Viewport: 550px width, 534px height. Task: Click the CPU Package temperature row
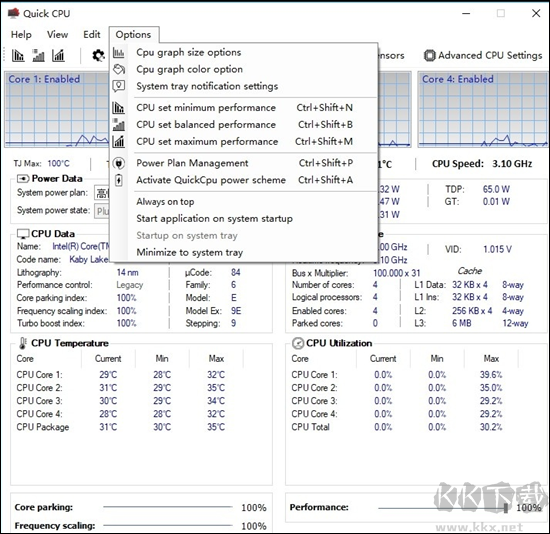coord(121,427)
